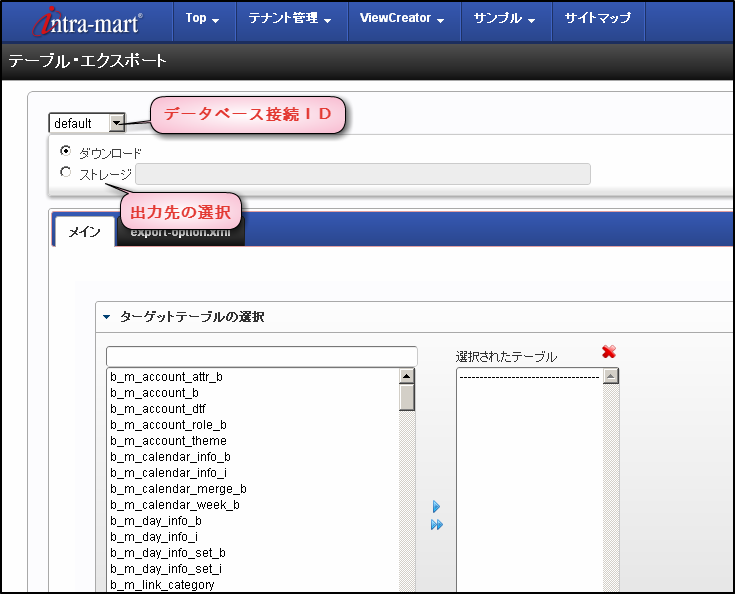
Task: Open the ViewCreator menu
Action: point(402,19)
